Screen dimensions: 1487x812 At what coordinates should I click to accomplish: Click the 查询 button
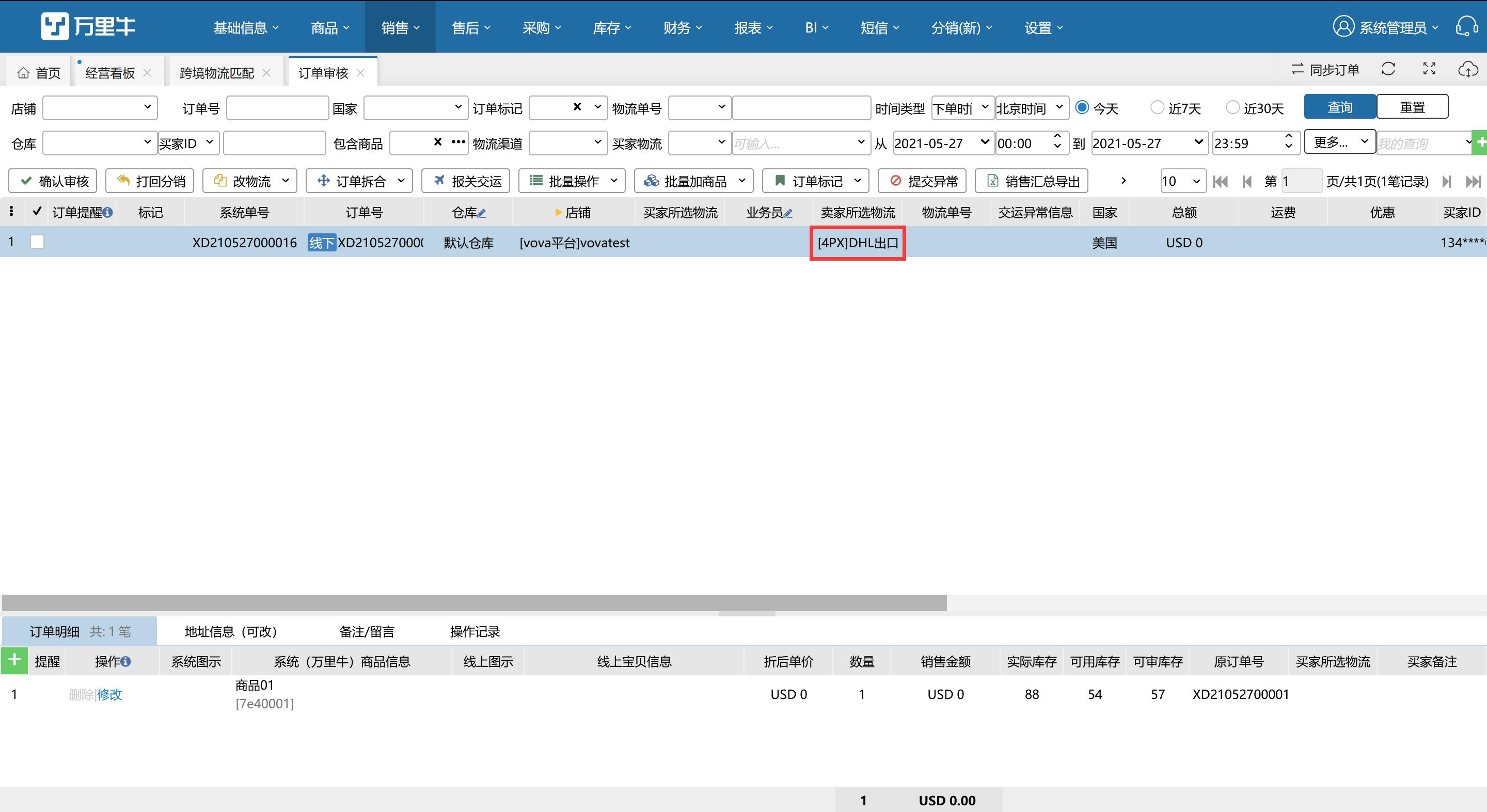pyautogui.click(x=1340, y=107)
